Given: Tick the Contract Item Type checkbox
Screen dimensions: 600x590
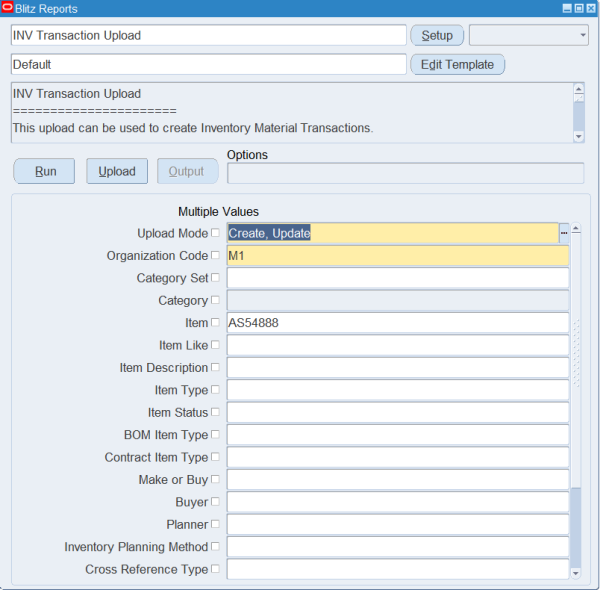Looking at the screenshot, I should point(215,456).
